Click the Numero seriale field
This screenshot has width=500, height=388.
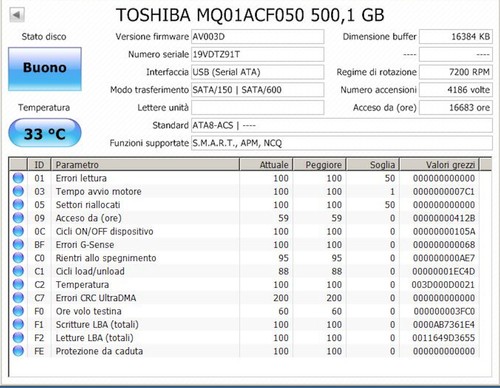point(257,54)
